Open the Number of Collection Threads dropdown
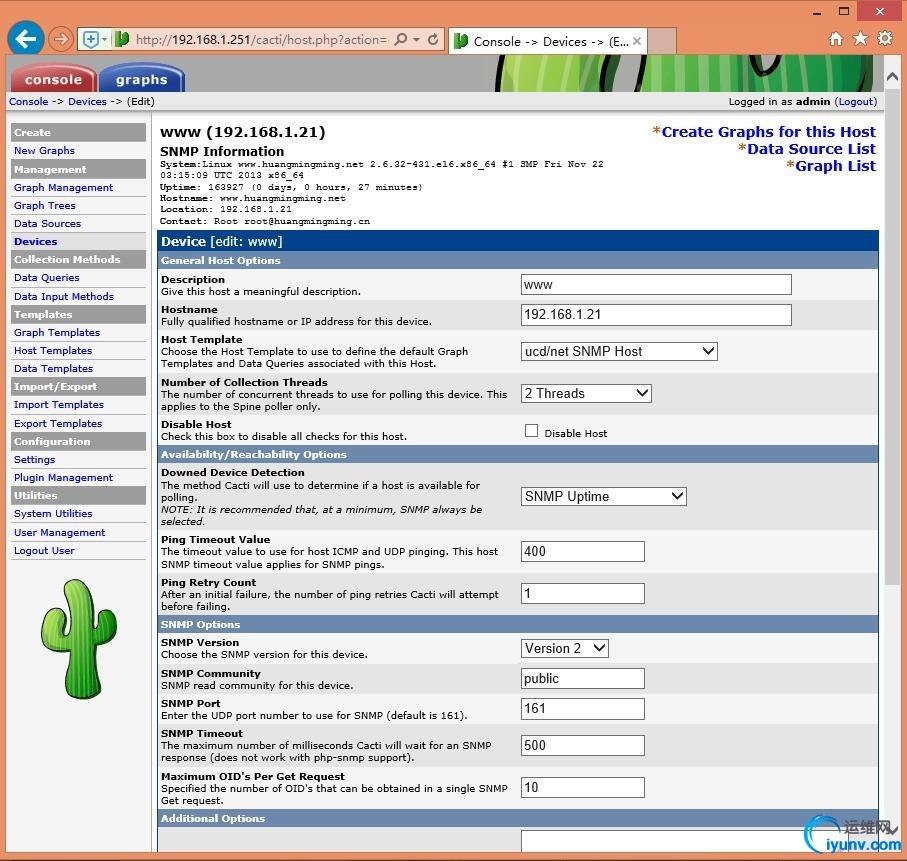 (x=586, y=393)
